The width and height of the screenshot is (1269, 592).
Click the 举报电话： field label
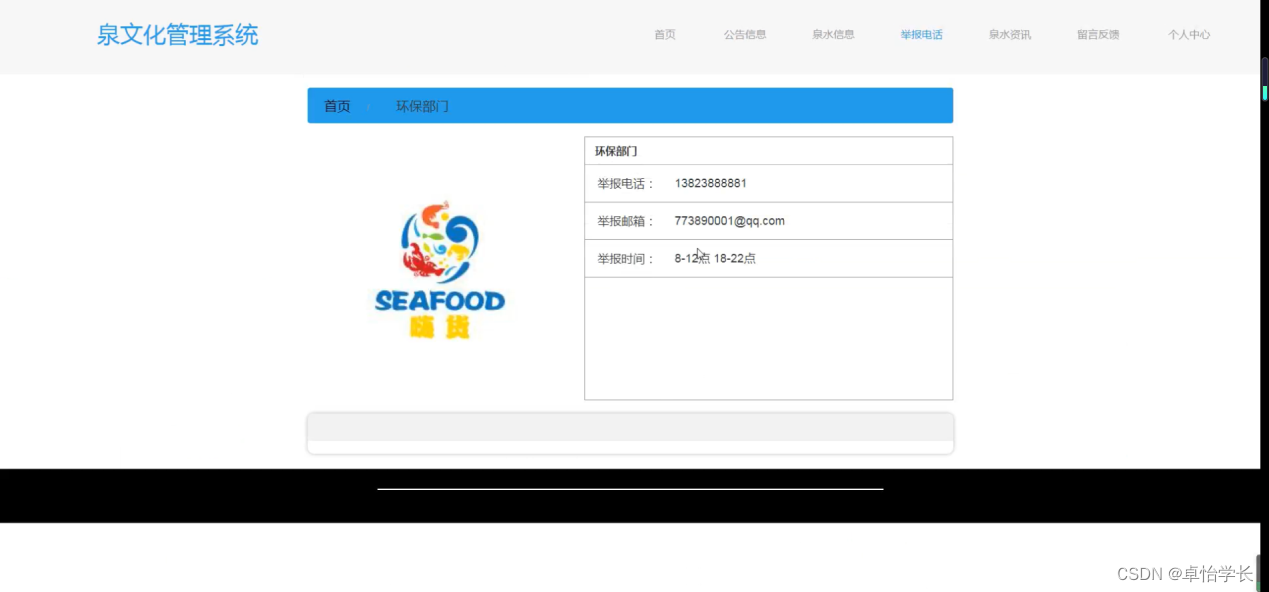coord(626,184)
